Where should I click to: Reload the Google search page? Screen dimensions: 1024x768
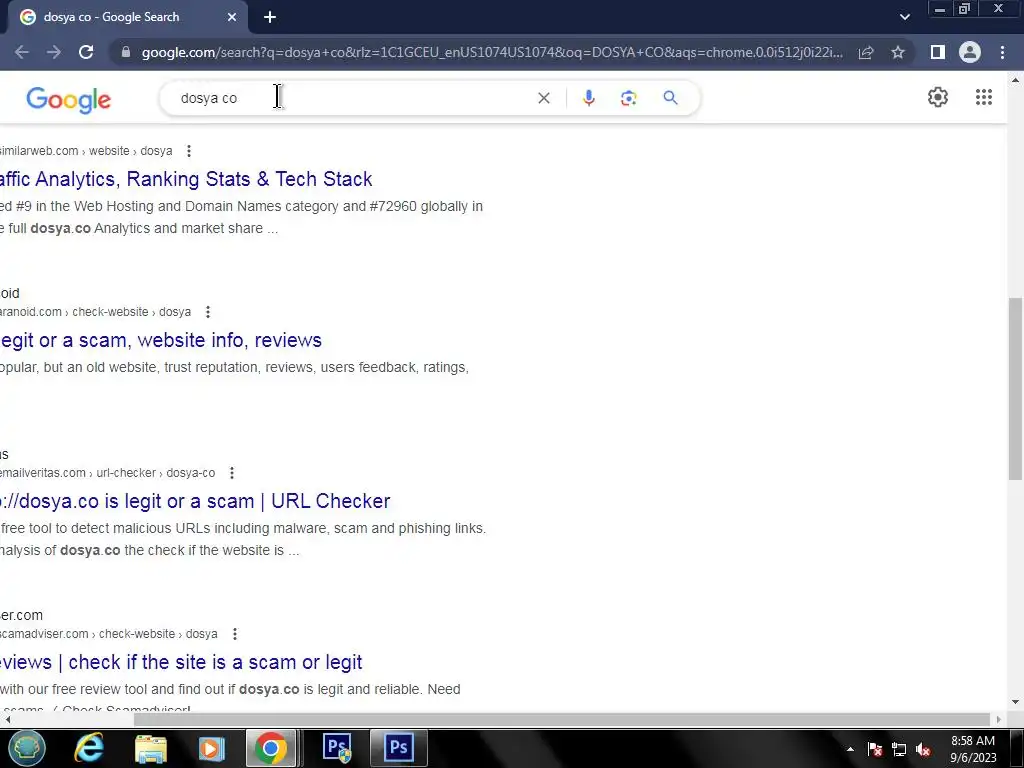pos(86,52)
